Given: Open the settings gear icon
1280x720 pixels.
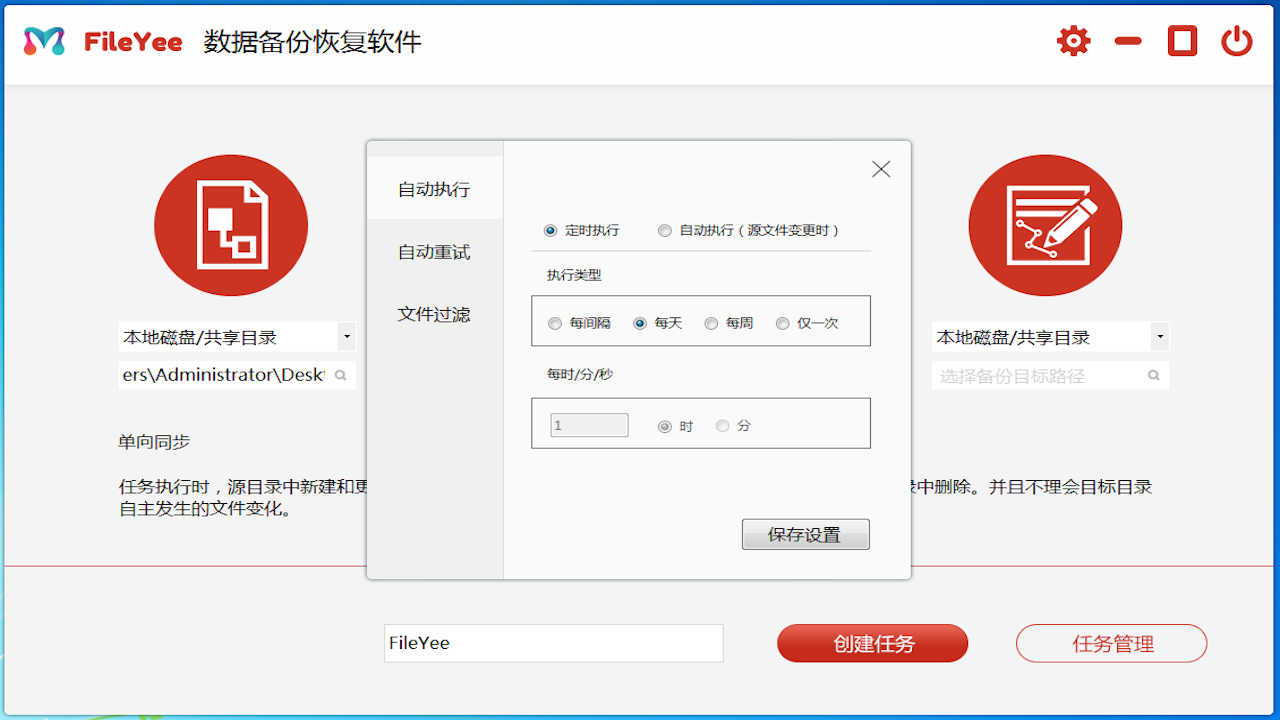Looking at the screenshot, I should [1072, 40].
